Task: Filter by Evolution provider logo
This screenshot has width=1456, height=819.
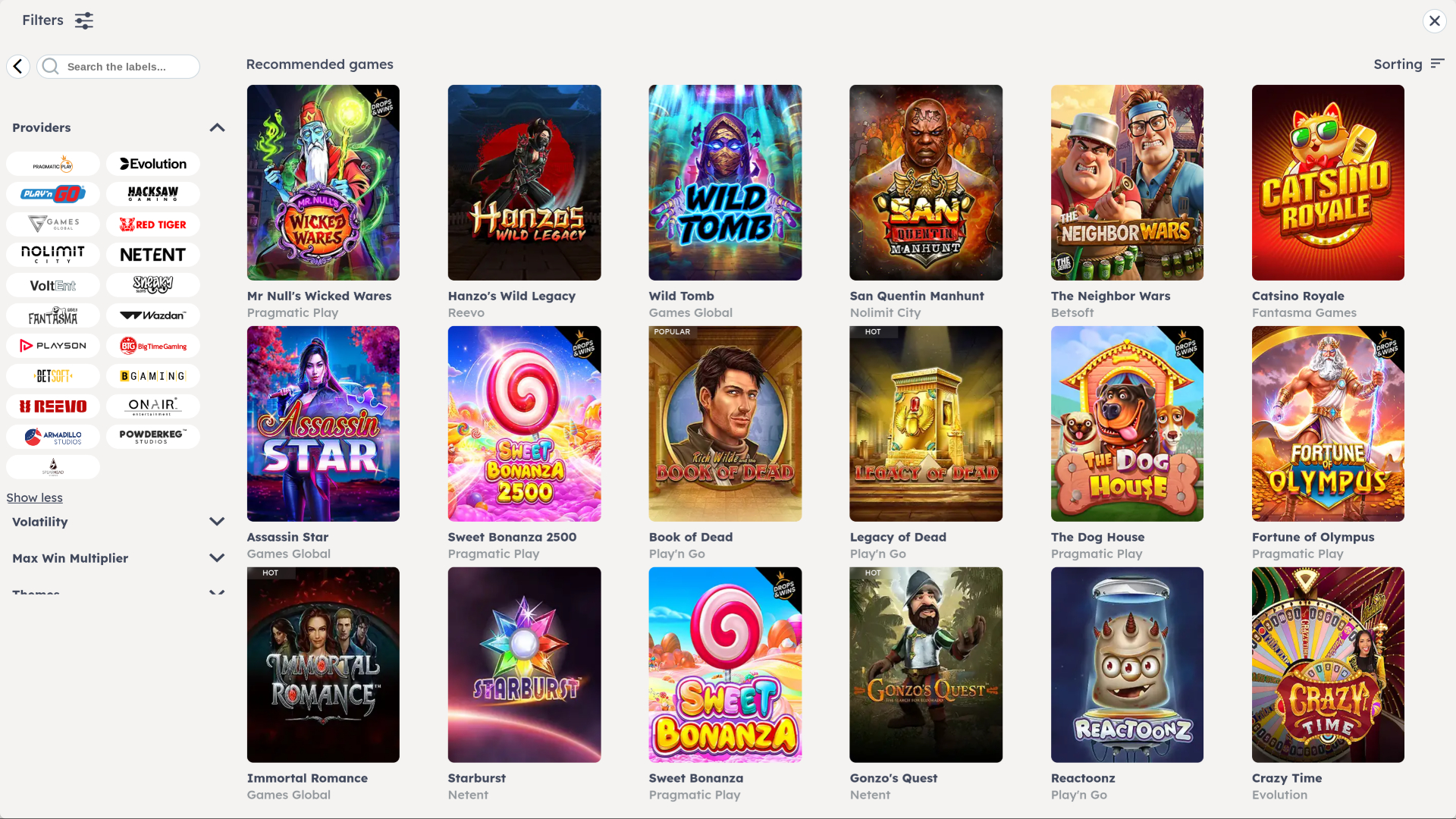Action: click(153, 164)
